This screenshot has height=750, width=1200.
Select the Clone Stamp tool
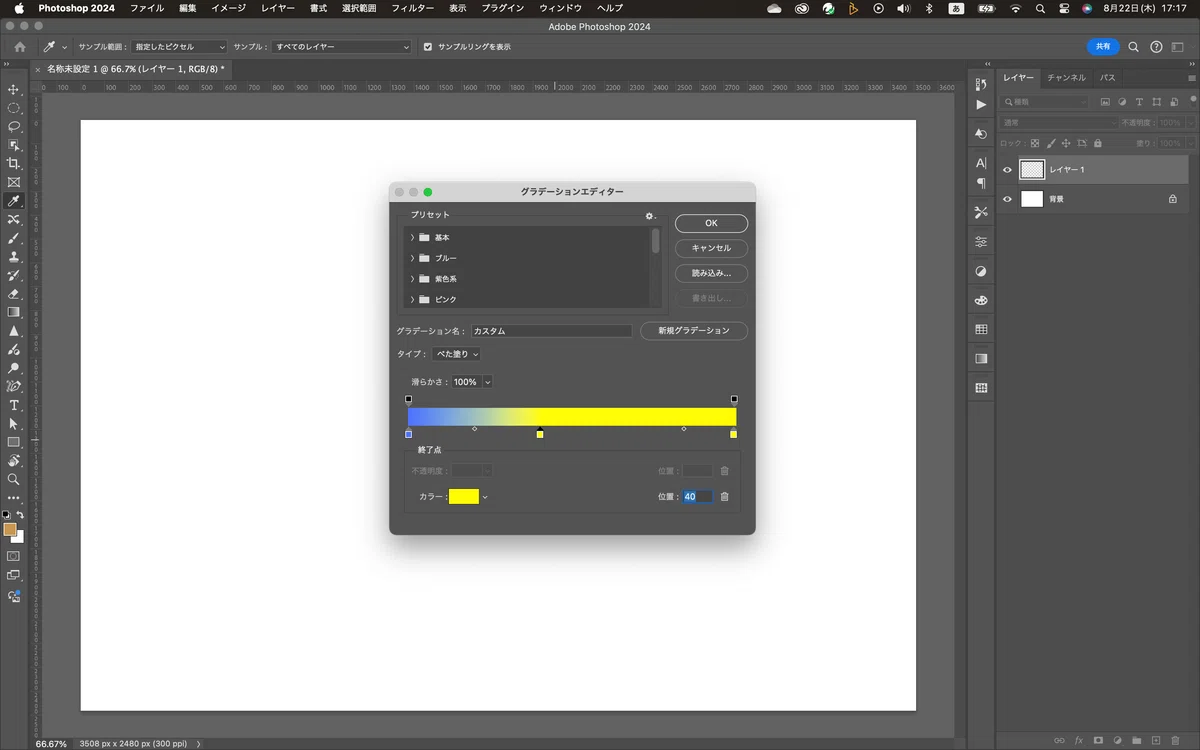pos(14,257)
